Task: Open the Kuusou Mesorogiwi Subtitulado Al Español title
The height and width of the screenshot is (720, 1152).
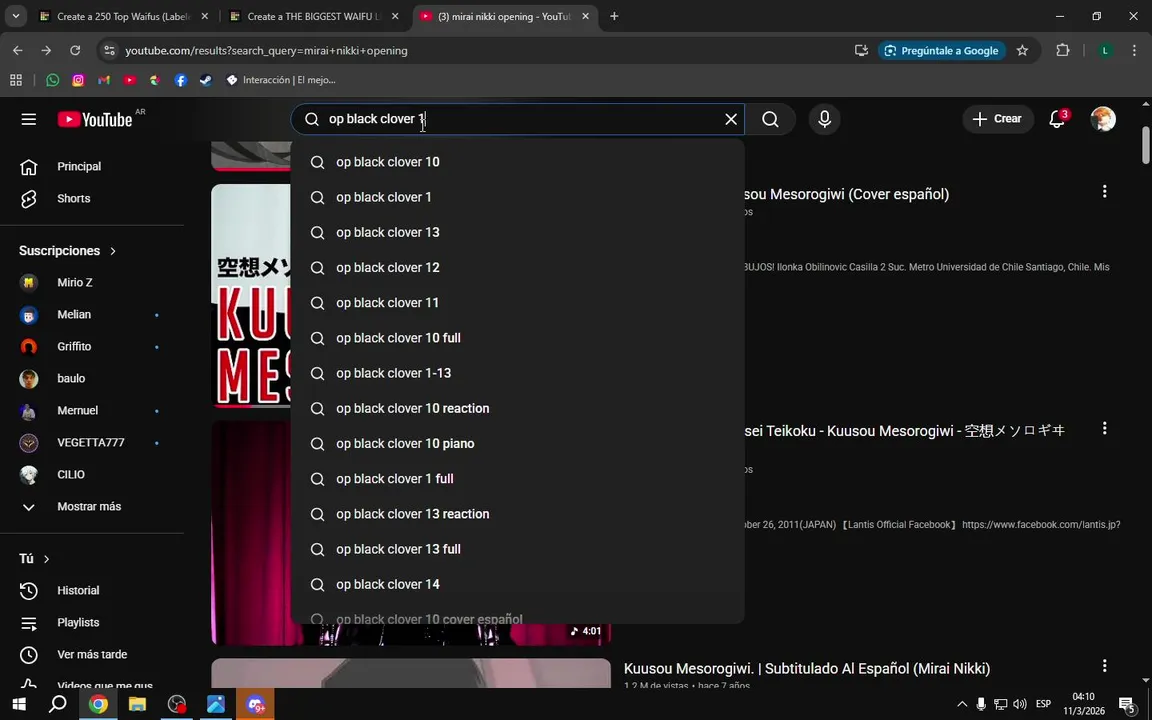Action: [807, 669]
